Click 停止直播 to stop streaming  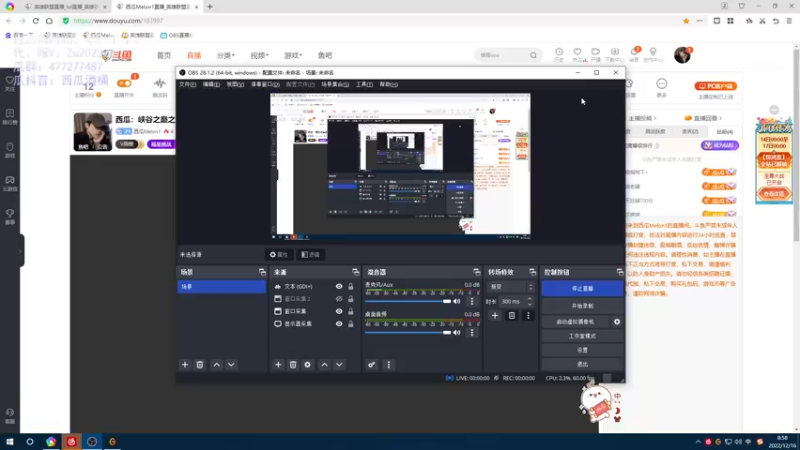582,289
